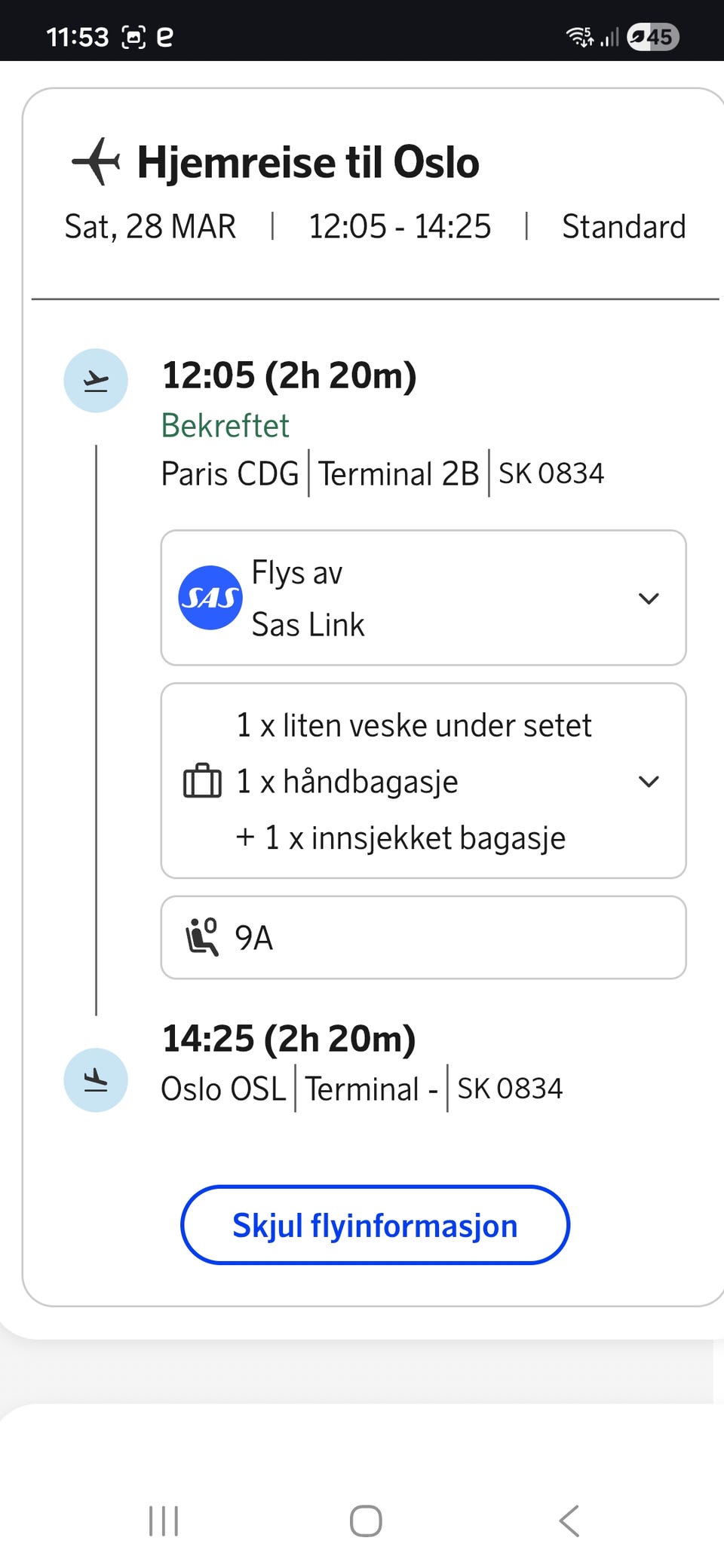Tap the battery indicator in status bar
The image size is (724, 1568).
click(x=653, y=36)
